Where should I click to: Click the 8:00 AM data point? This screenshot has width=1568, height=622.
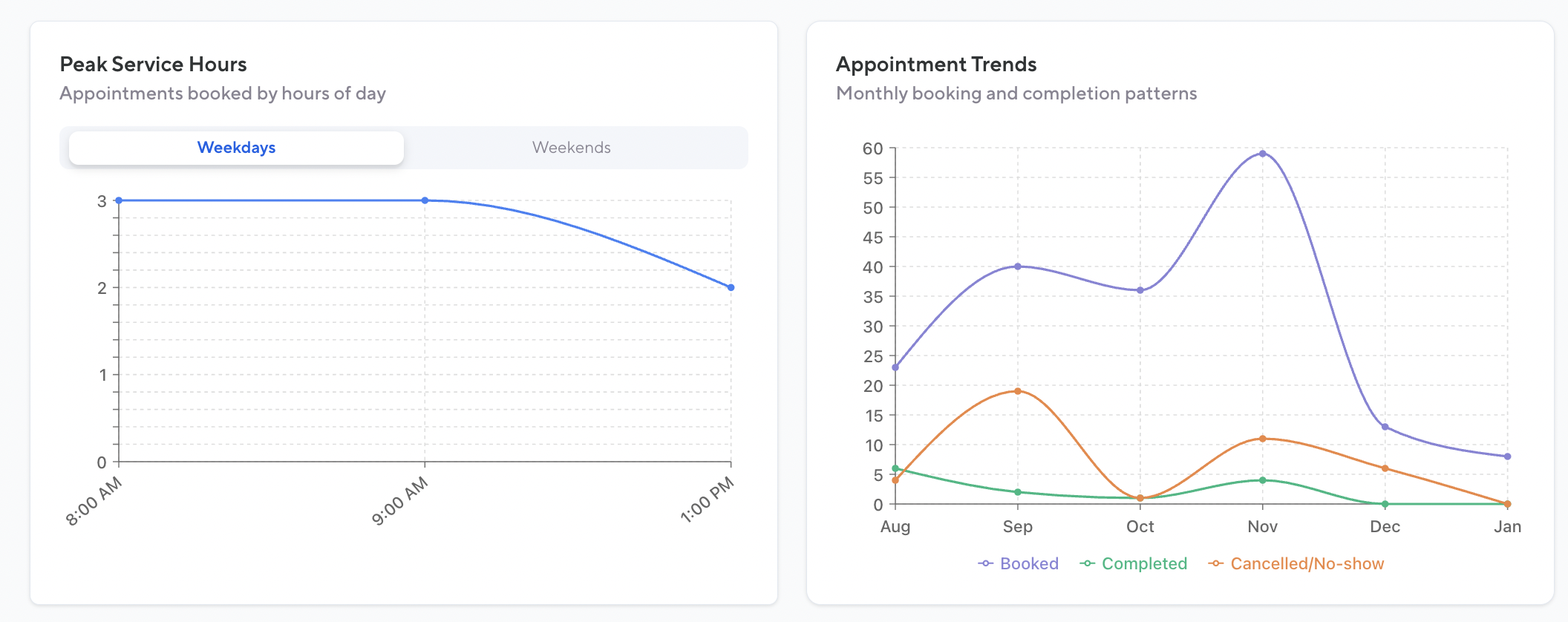[x=119, y=200]
